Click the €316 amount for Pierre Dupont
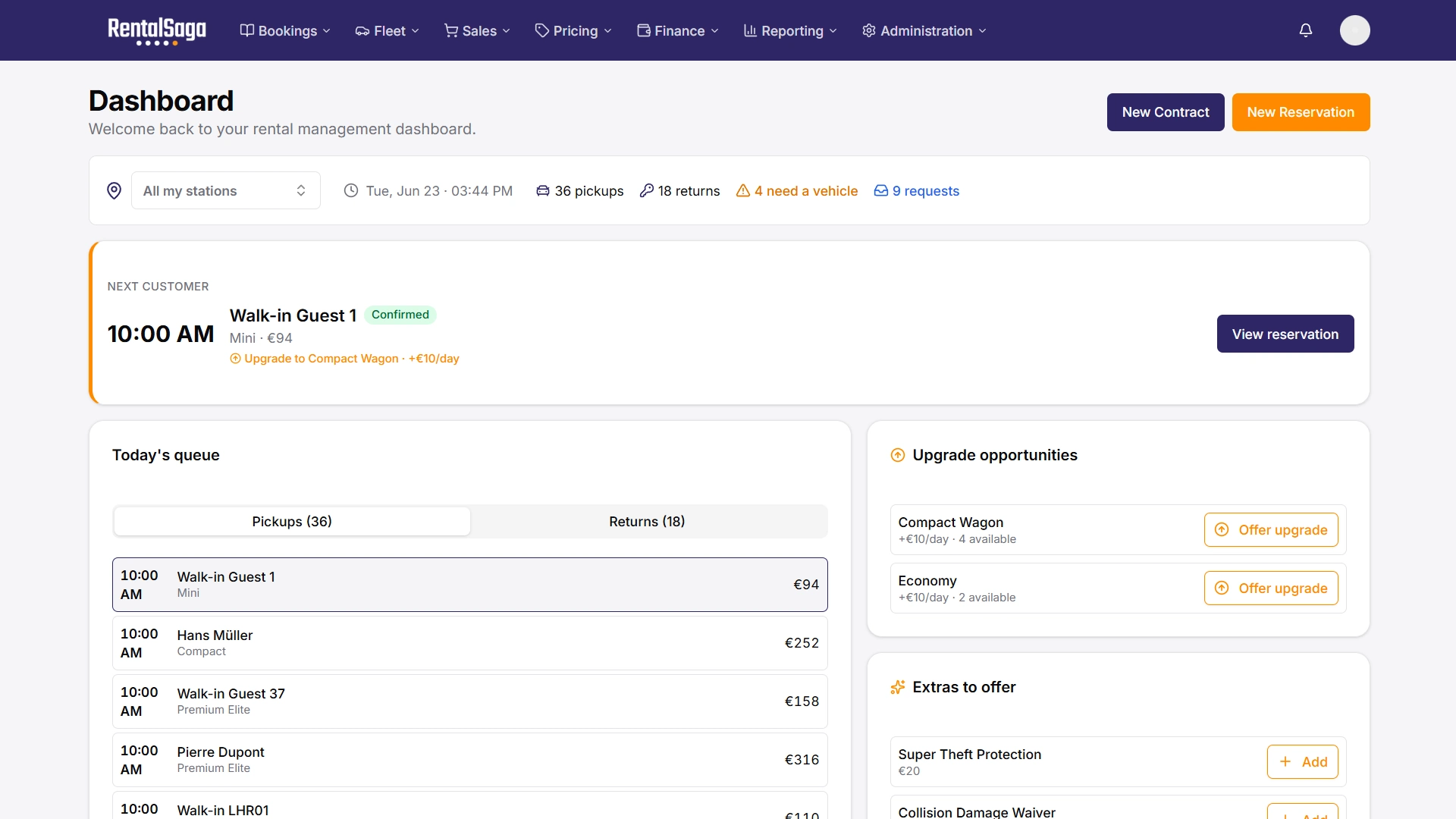 coord(802,760)
